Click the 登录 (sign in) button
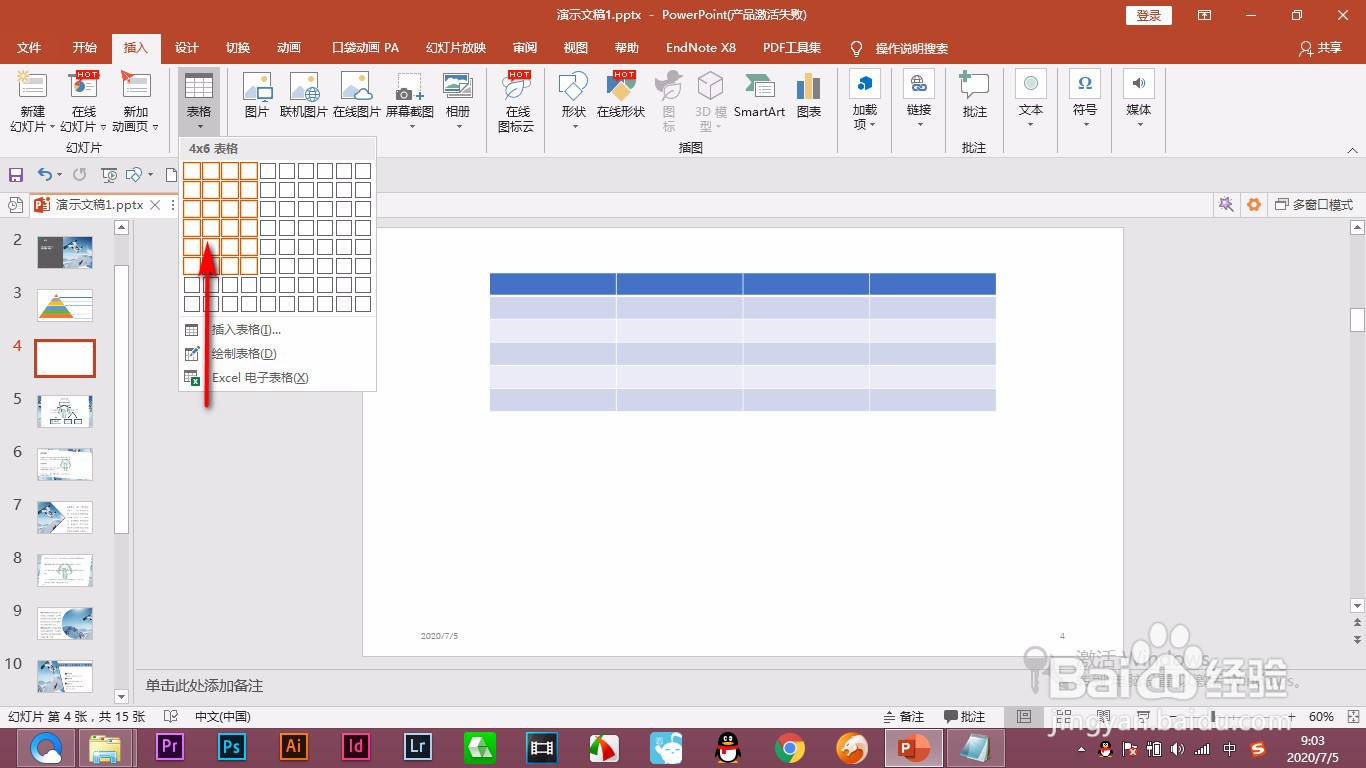The image size is (1366, 768). [x=1149, y=15]
